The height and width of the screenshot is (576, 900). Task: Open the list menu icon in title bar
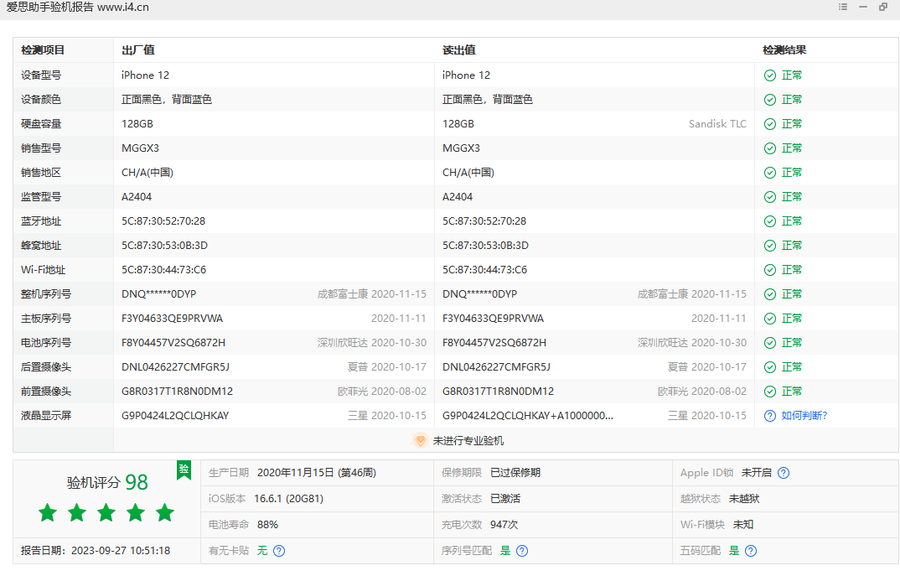[843, 7]
